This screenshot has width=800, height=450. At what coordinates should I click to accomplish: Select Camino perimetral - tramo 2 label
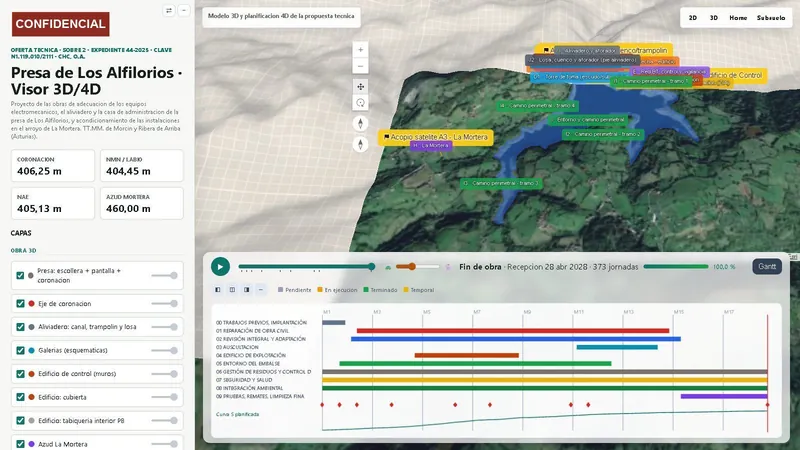(603, 134)
